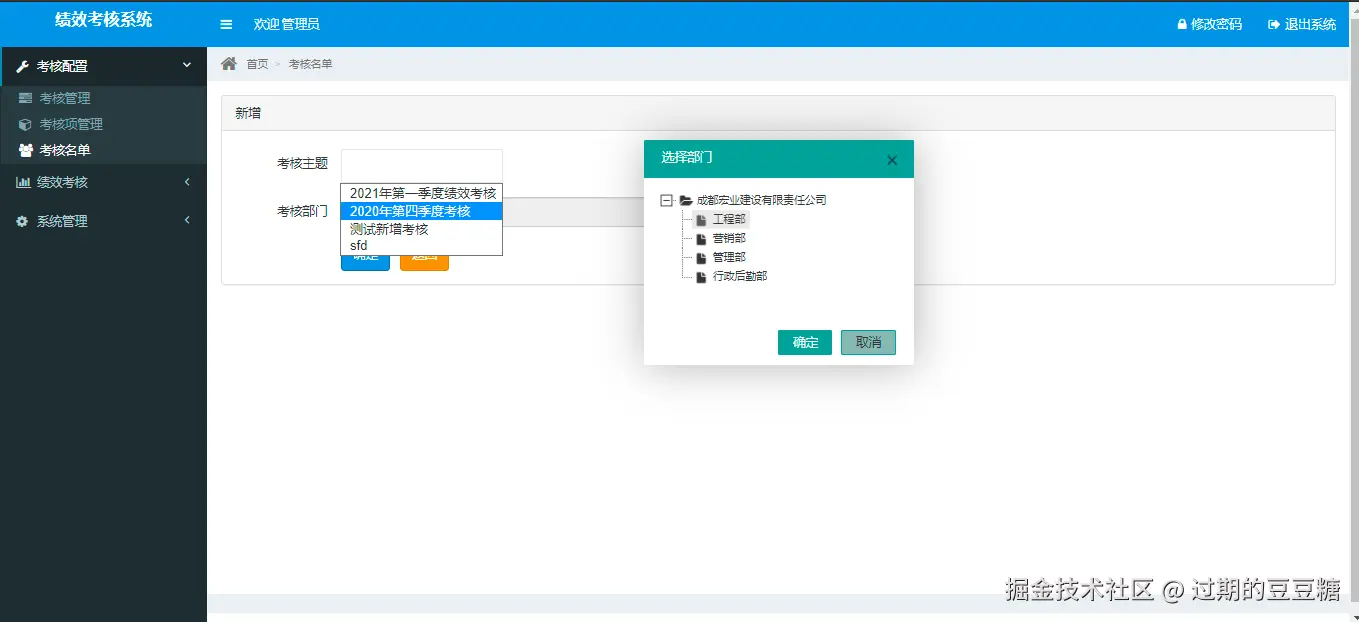Image resolution: width=1359 pixels, height=622 pixels.
Task: Click the home icon in breadcrumb
Action: click(229, 63)
